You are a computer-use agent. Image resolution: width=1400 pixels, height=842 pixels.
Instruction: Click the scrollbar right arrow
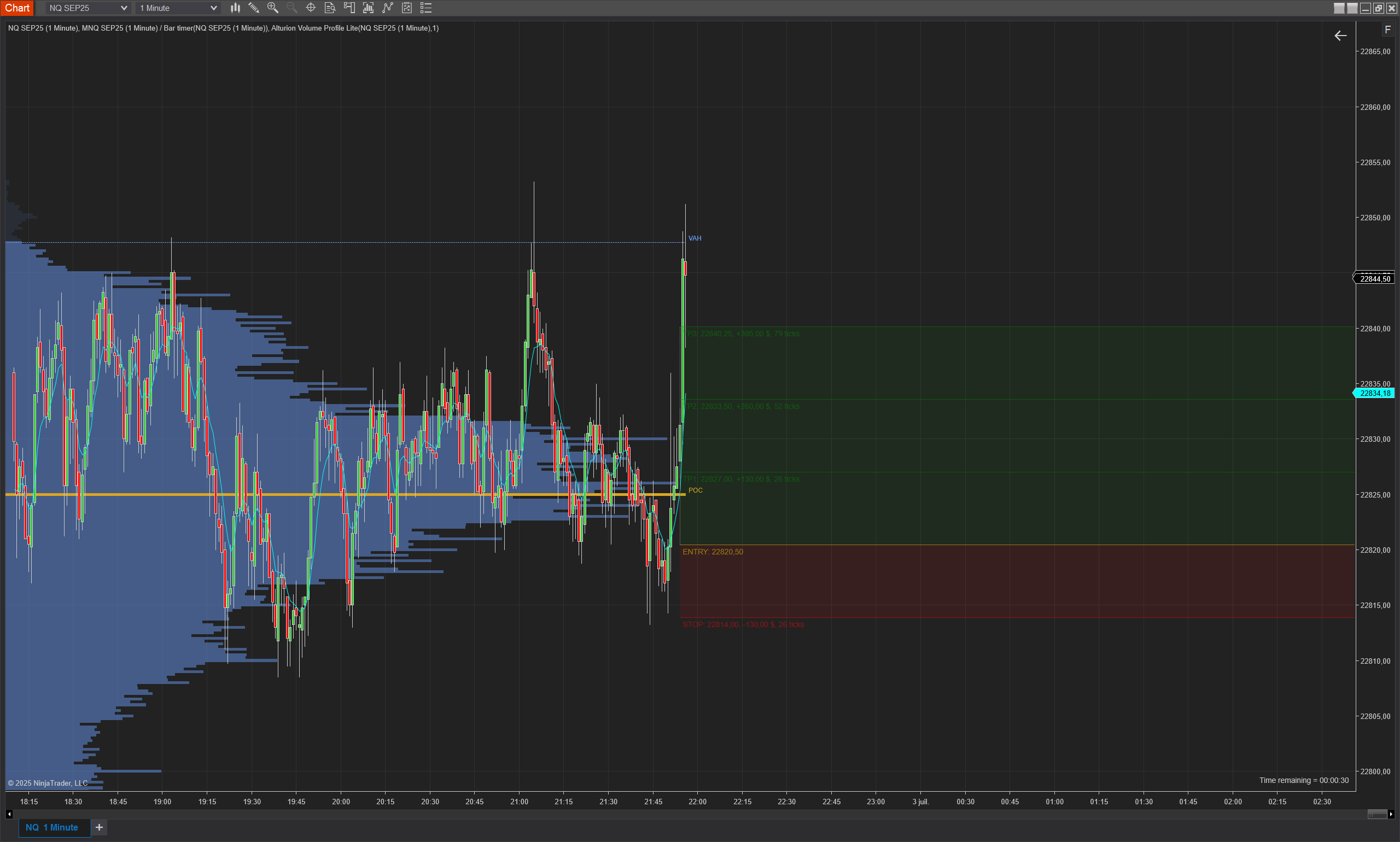pos(1390,814)
